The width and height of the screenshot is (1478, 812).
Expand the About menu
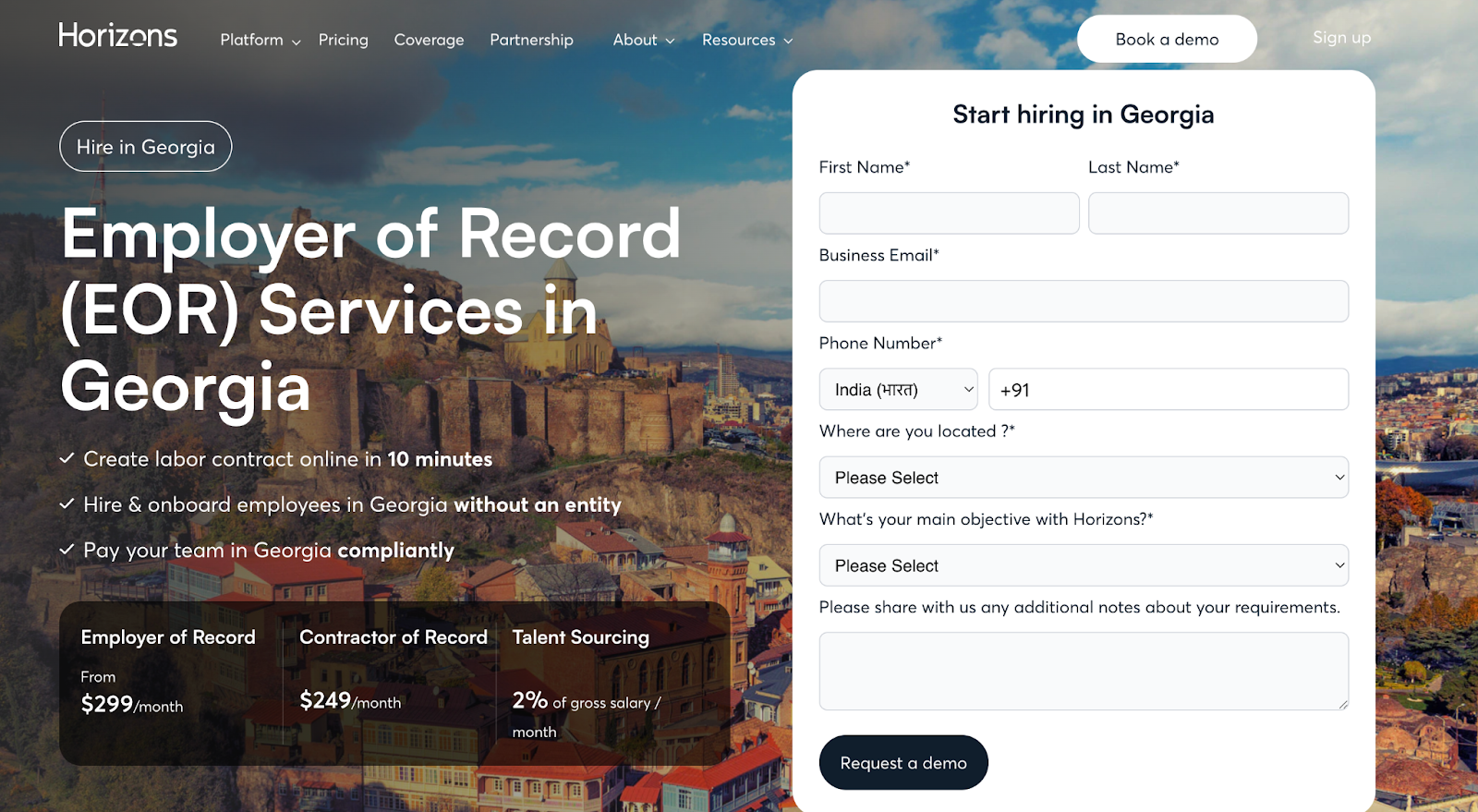pos(644,40)
